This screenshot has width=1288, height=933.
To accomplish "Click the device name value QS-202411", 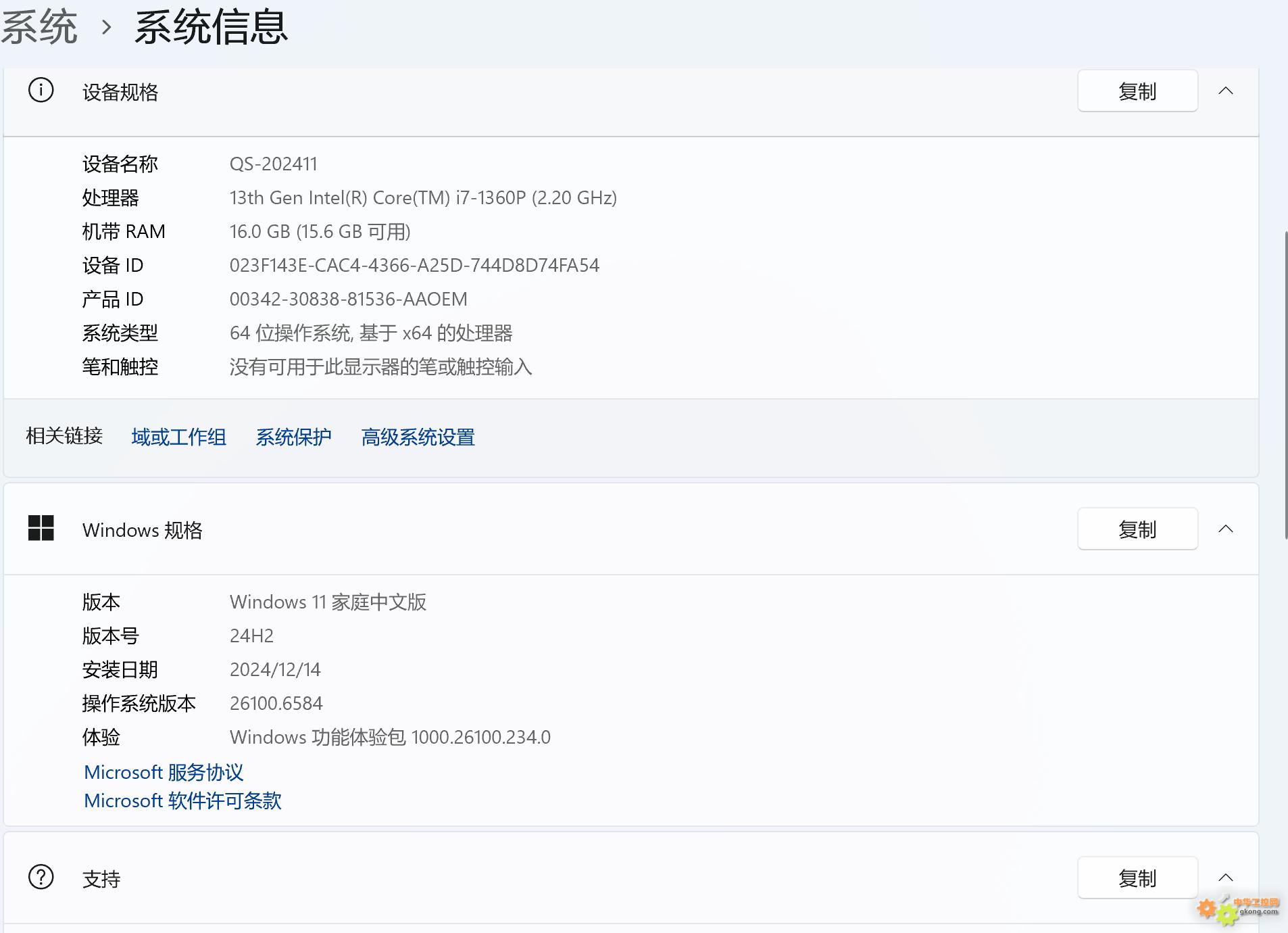I will pos(273,164).
